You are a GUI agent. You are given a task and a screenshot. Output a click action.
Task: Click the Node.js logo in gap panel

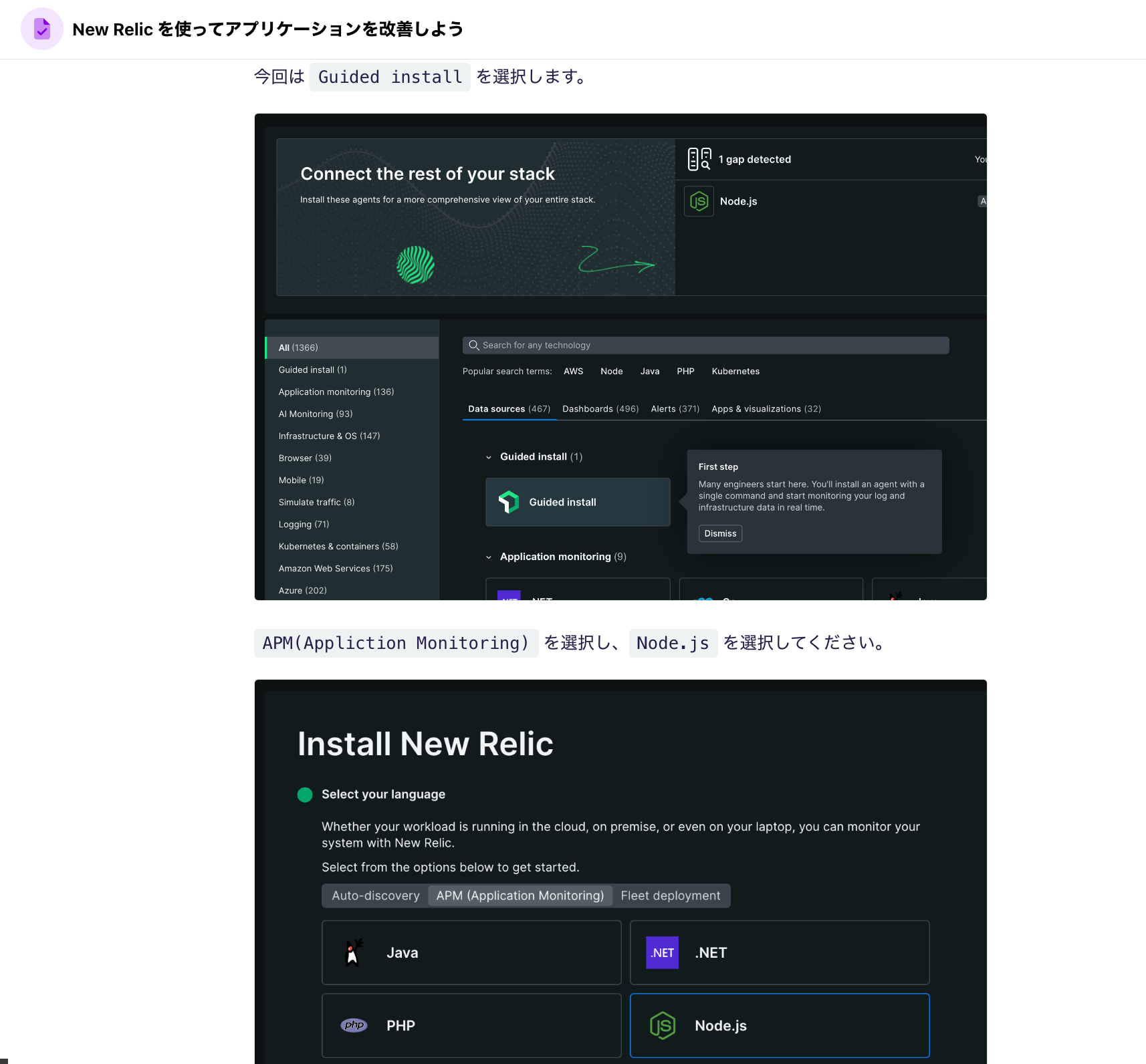(x=699, y=201)
